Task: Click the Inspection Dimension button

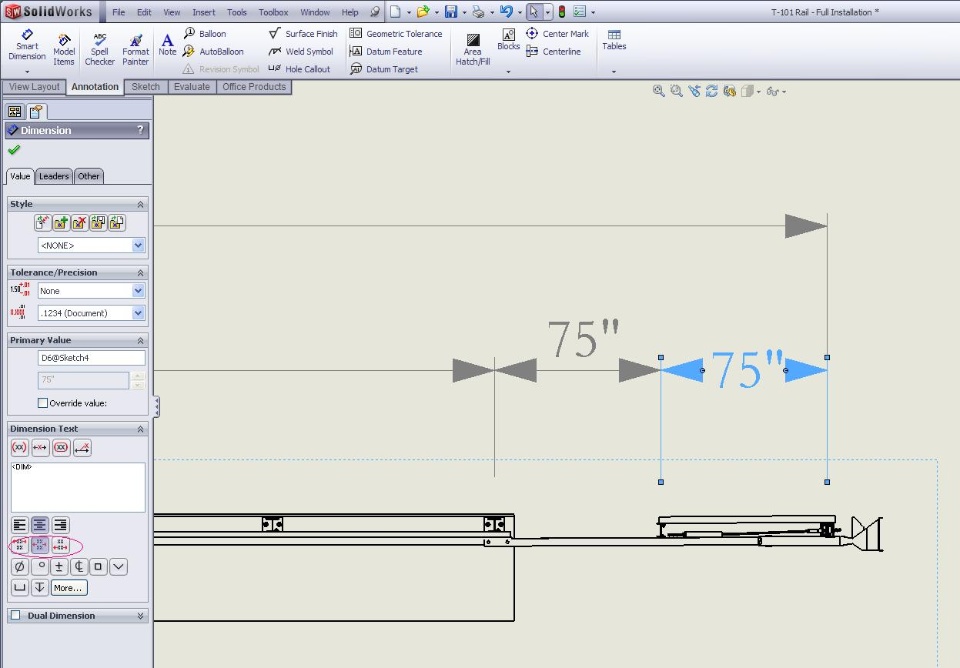Action: (x=61, y=448)
